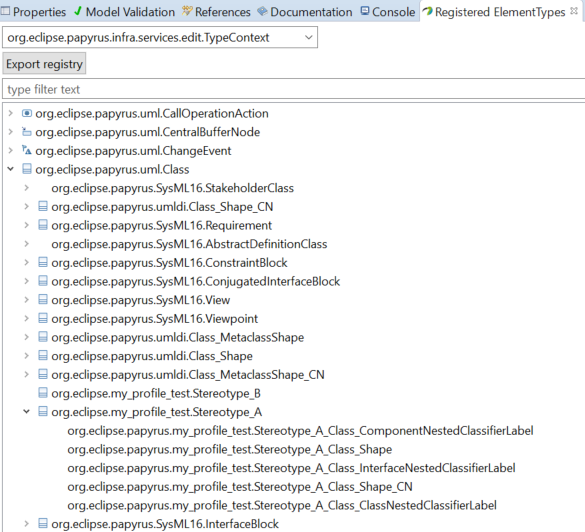Expand the umldi.Class_Shape node
This screenshot has height=532, width=585.
pos(26,356)
